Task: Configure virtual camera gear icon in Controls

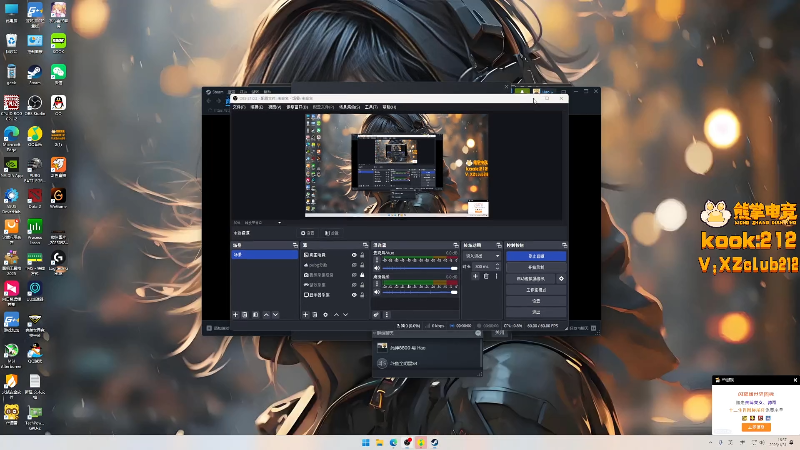Action: point(561,279)
